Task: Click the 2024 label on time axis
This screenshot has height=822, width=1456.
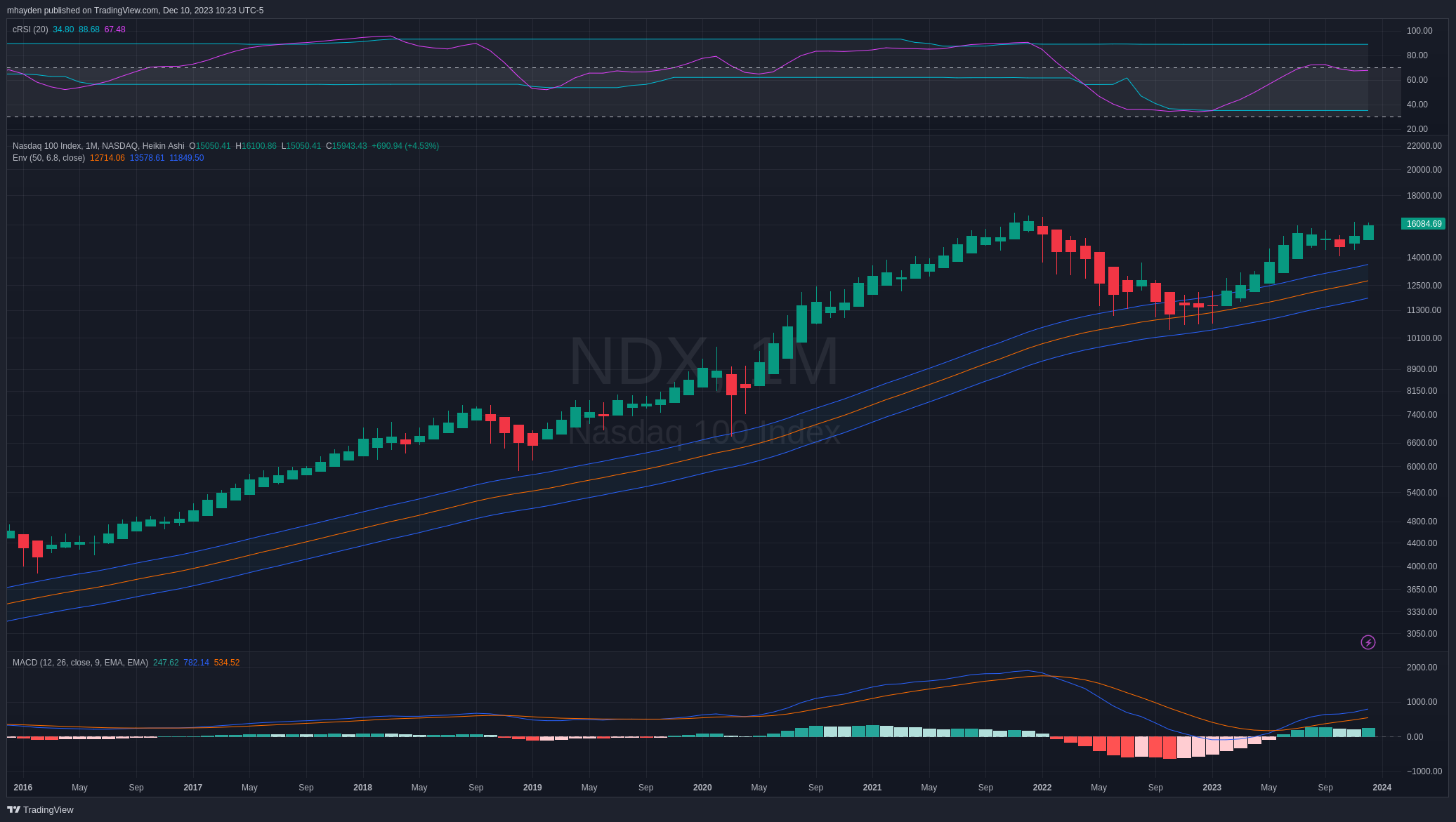Action: tap(1382, 788)
